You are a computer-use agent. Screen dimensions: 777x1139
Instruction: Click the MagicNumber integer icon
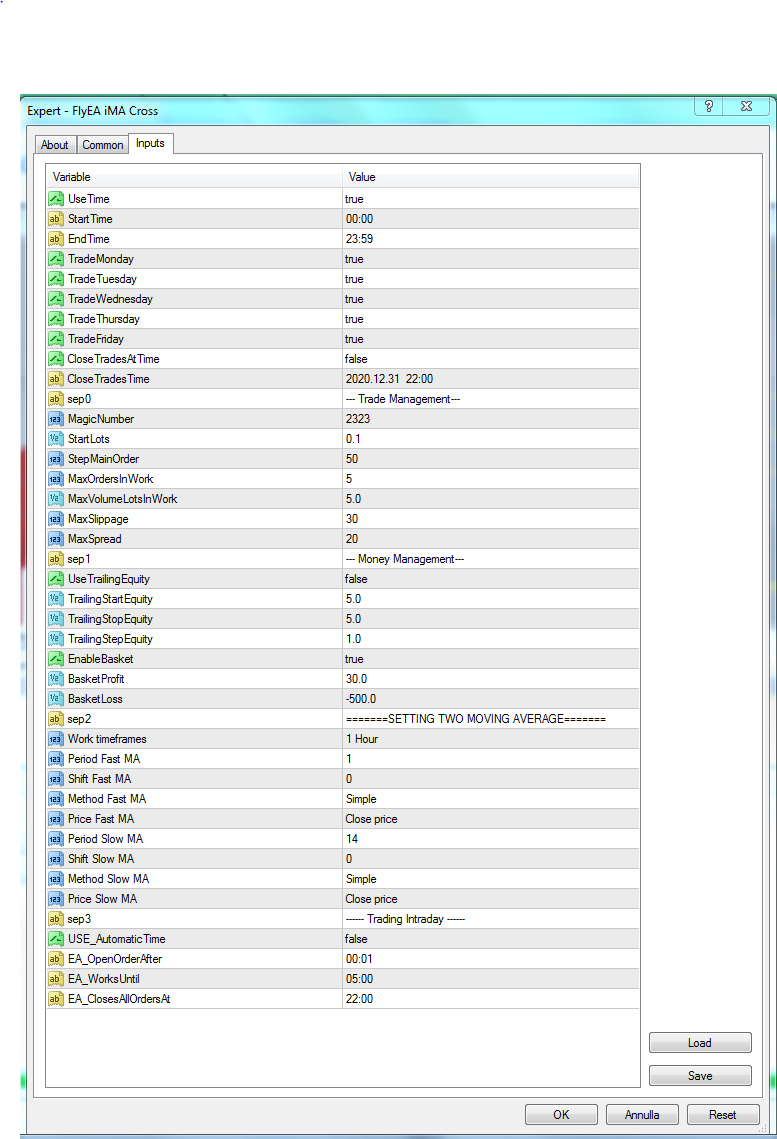click(x=56, y=418)
